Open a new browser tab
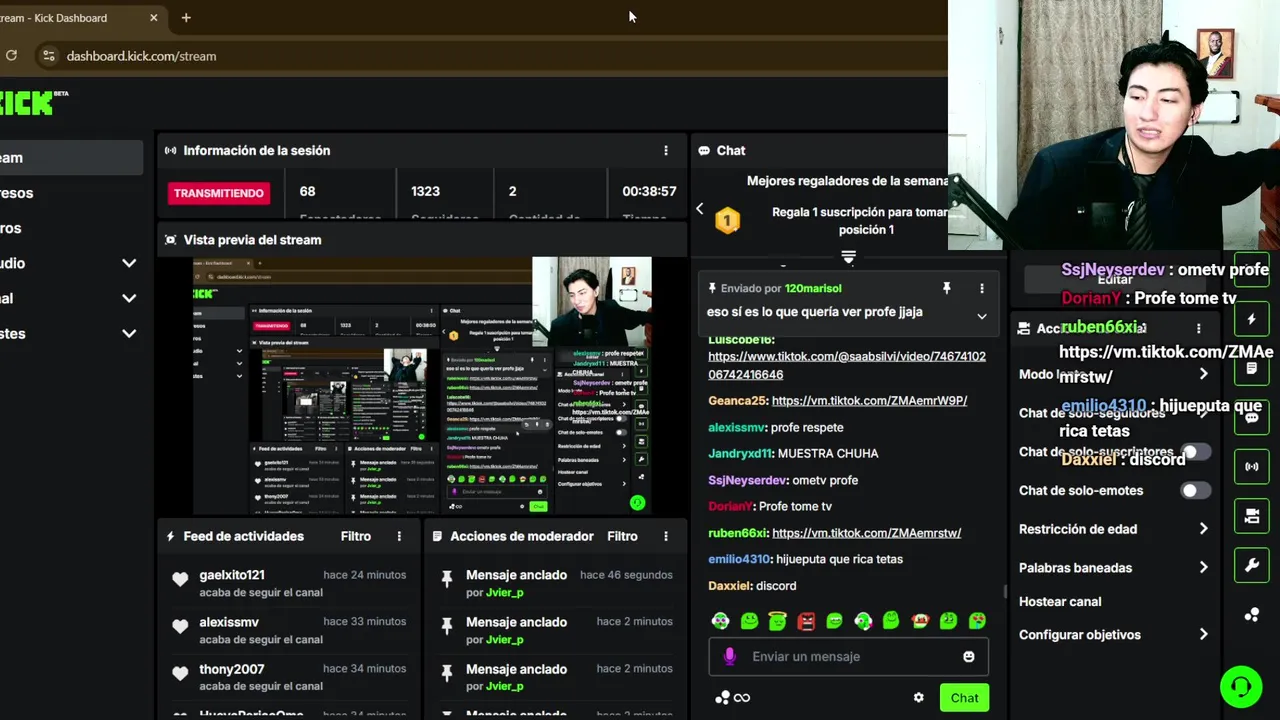 pyautogui.click(x=186, y=17)
